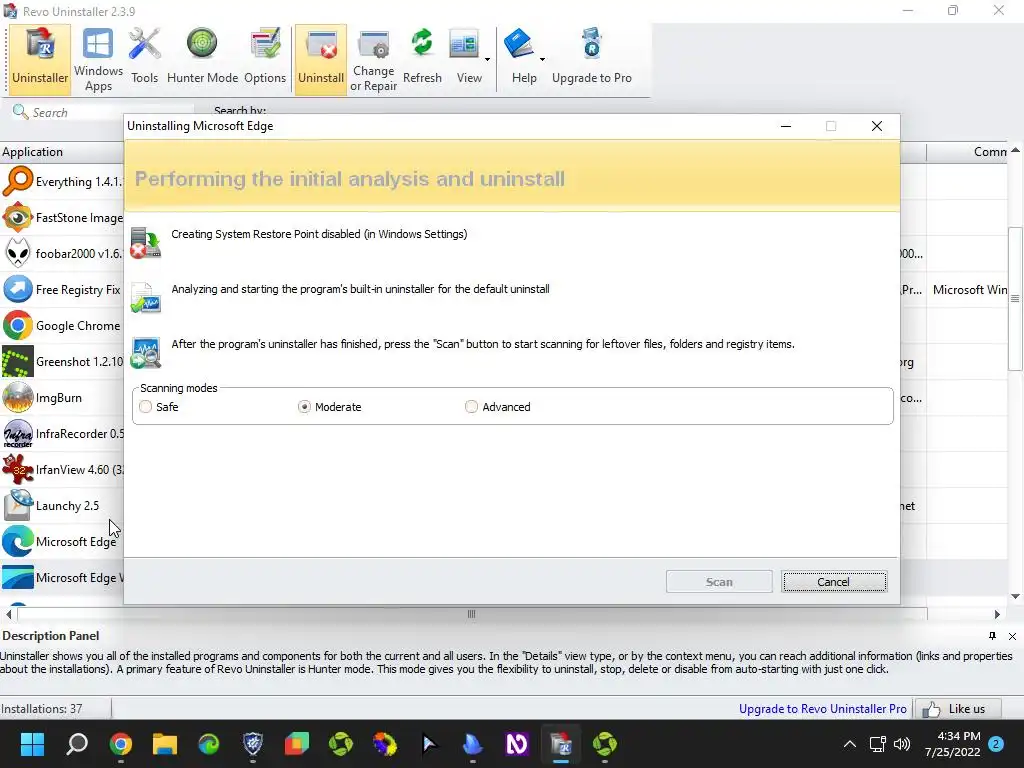
Task: Select InfraRecorder in the list
Action: coord(62,434)
